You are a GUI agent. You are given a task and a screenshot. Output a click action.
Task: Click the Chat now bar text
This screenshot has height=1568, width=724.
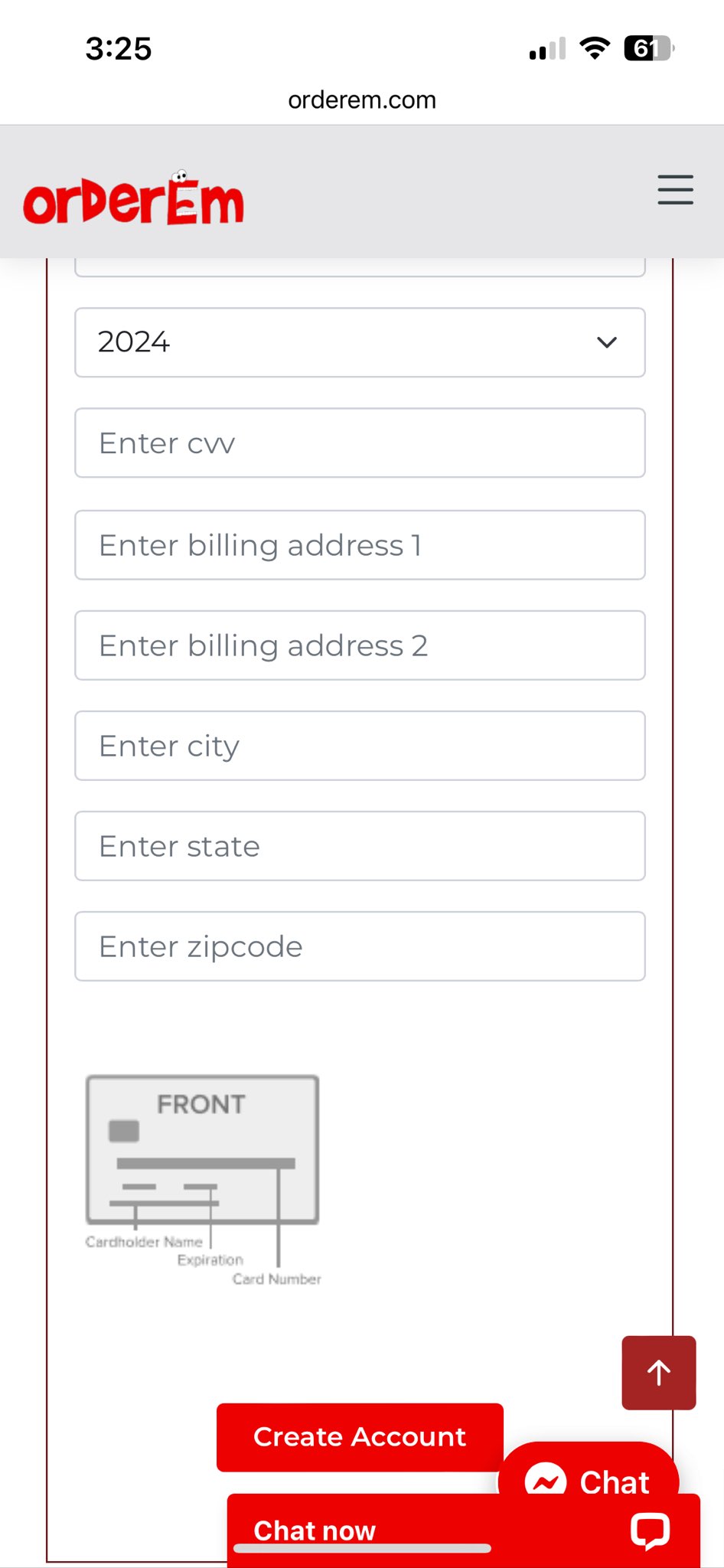point(315,1530)
